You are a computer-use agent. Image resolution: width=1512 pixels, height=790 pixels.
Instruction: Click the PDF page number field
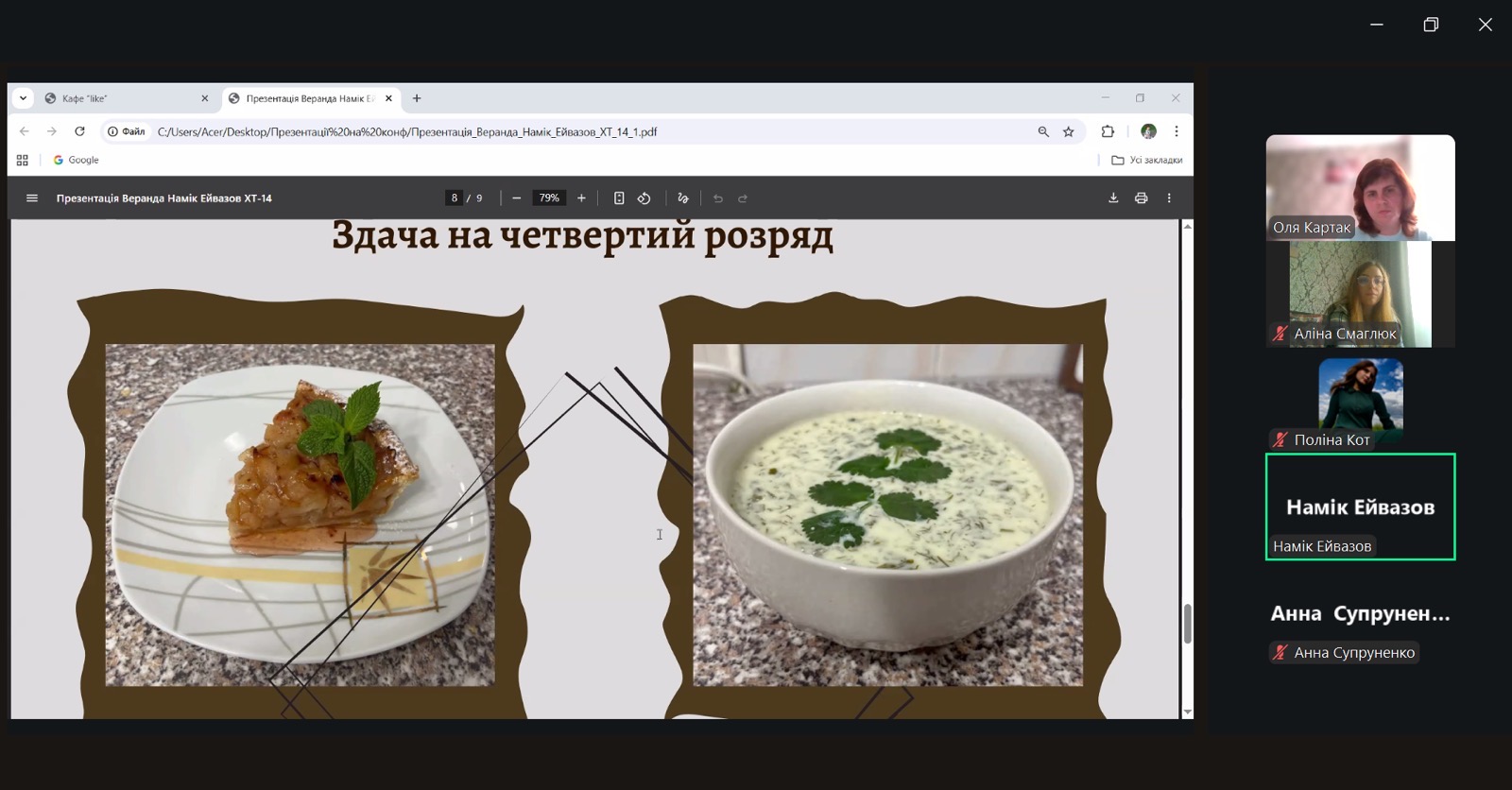(455, 198)
